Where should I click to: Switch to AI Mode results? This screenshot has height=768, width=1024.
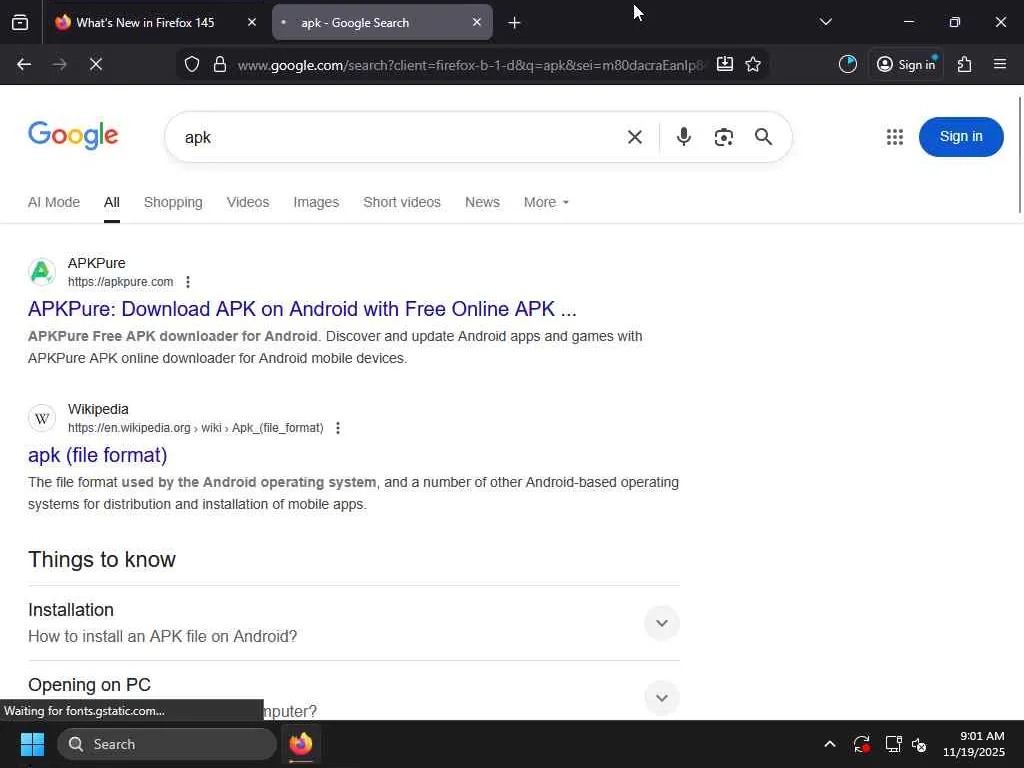54,202
